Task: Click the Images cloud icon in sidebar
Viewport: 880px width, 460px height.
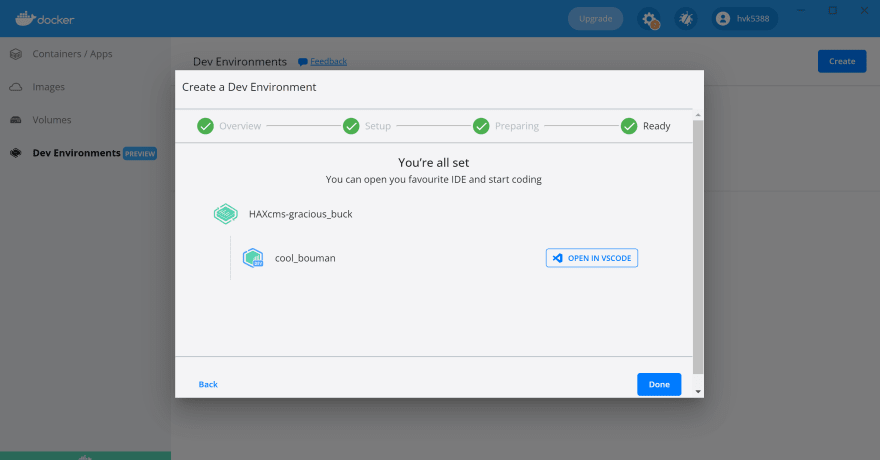Action: point(16,87)
